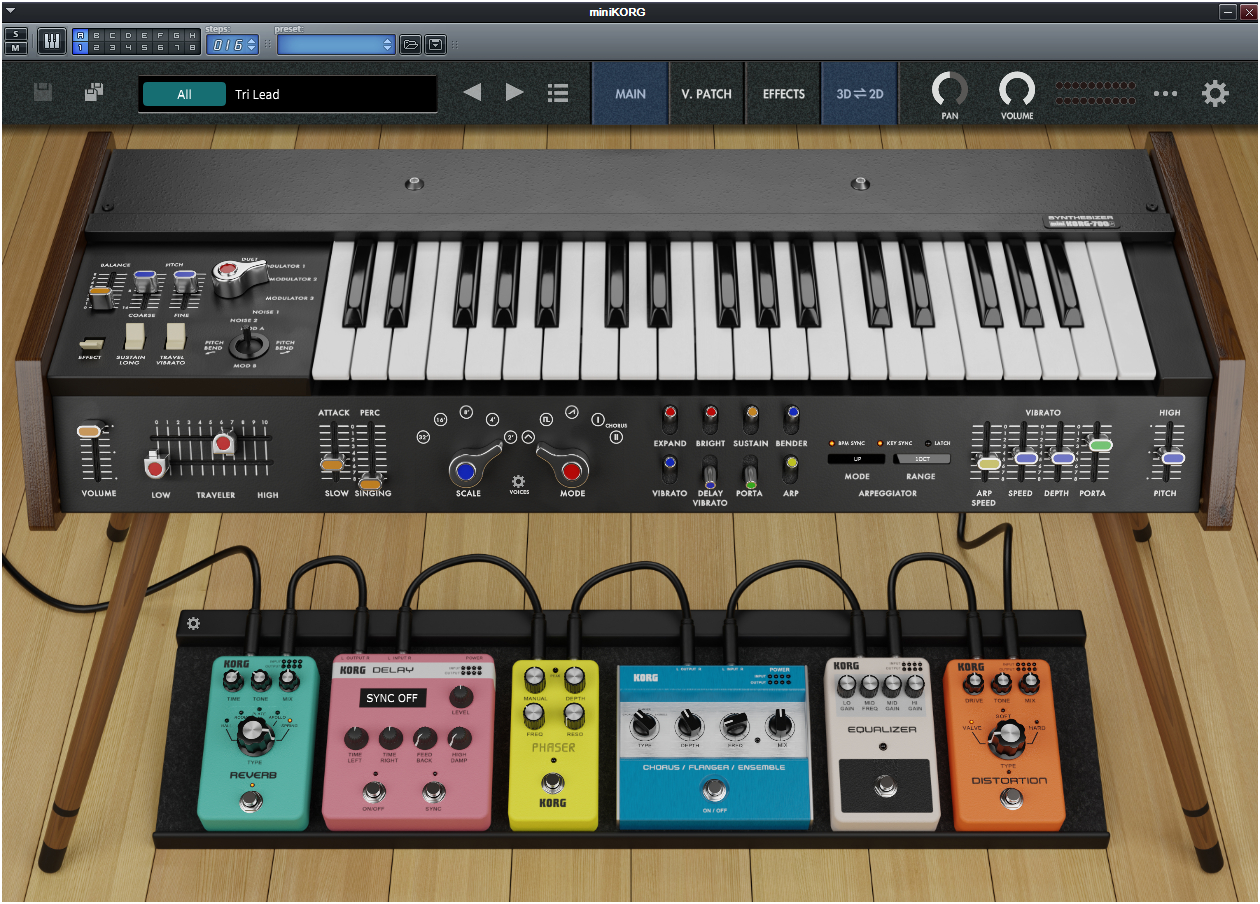Switch to the V. PATCH tab
1260x904 pixels.
707,94
